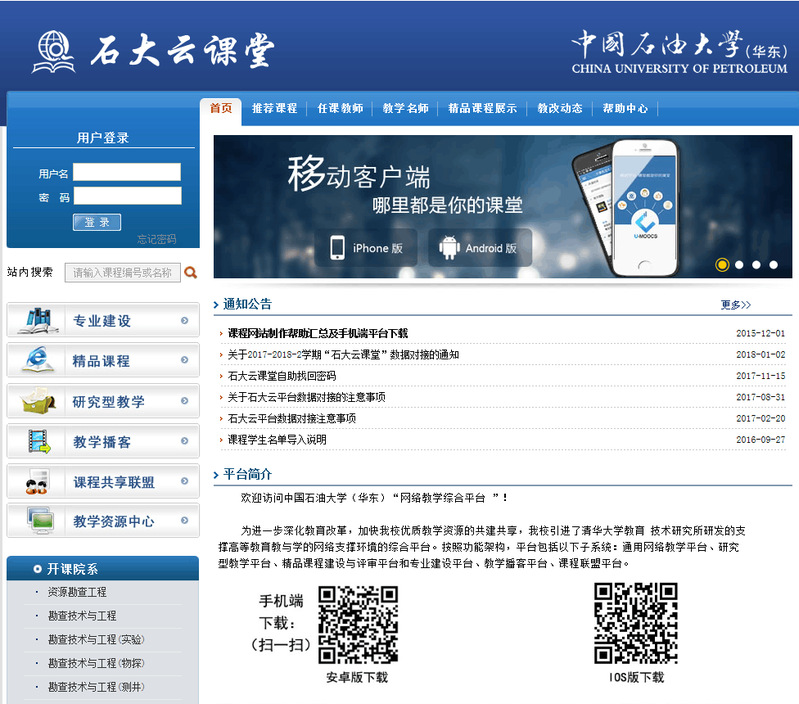Open the 教学名师 menu item
The height and width of the screenshot is (704, 799).
pyautogui.click(x=405, y=108)
